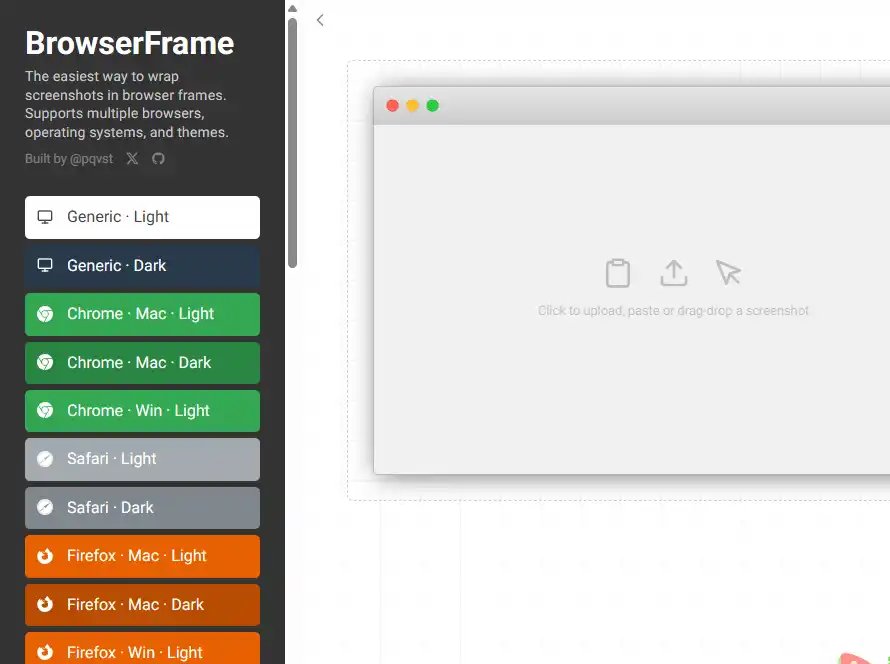This screenshot has height=664, width=890.
Task: Click the 'Built by @pqvst' text
Action: click(x=69, y=159)
